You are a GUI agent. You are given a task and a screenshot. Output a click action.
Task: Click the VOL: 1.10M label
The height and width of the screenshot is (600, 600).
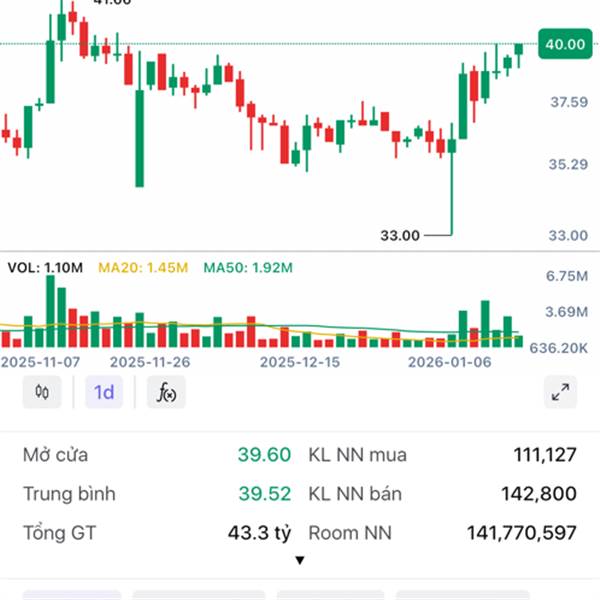point(45,267)
